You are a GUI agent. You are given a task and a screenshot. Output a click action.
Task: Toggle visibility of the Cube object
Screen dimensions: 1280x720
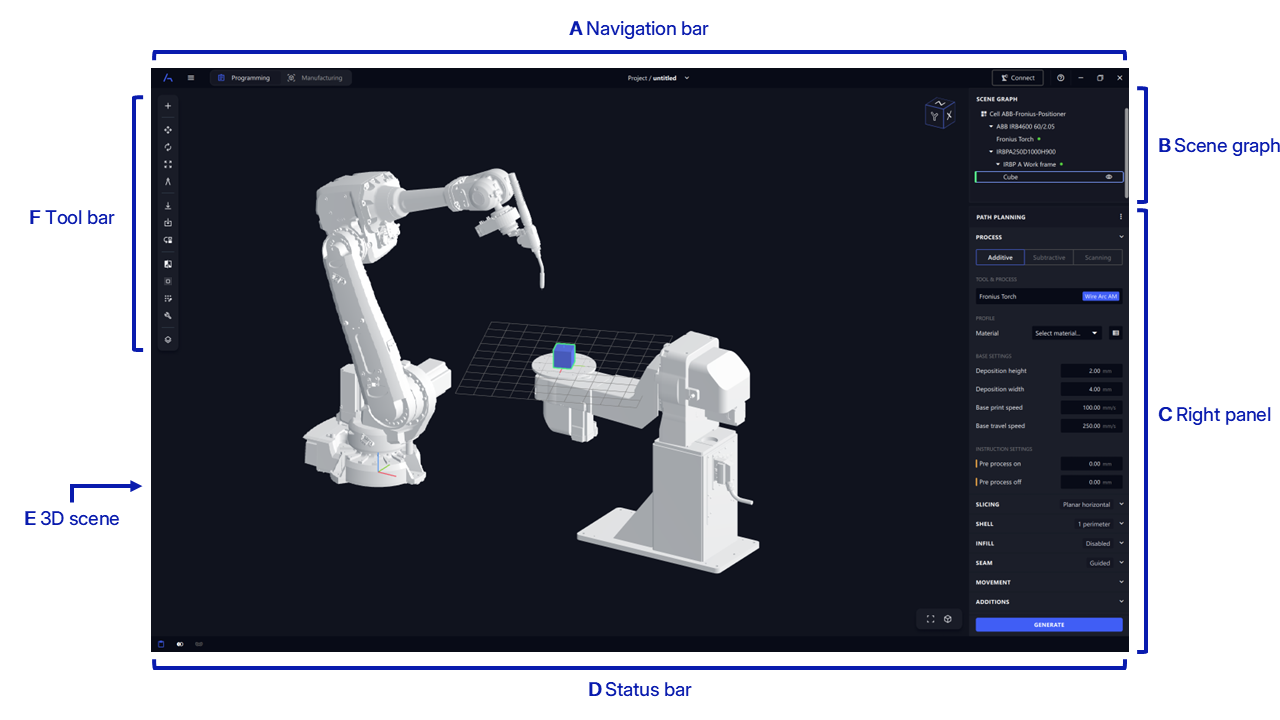[1108, 177]
